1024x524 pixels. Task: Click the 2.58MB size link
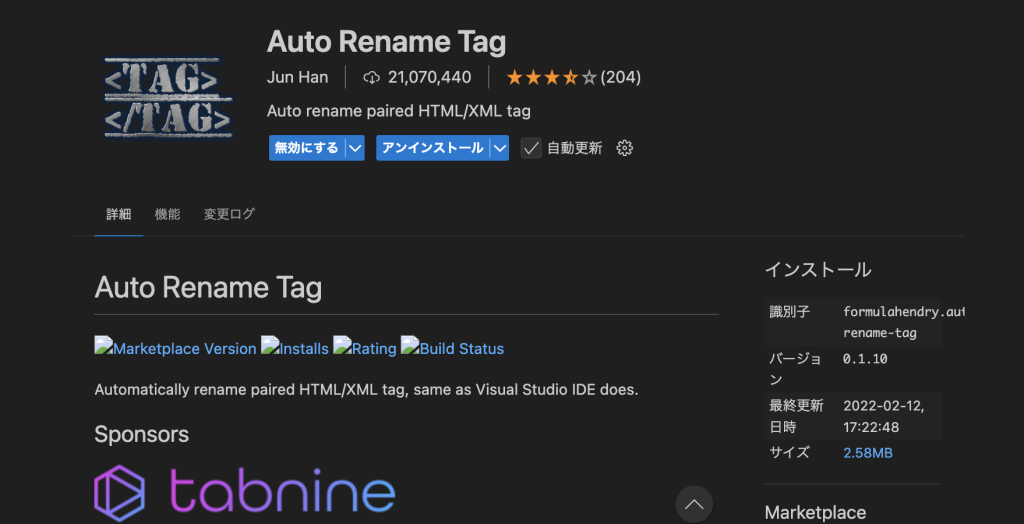[x=868, y=453]
